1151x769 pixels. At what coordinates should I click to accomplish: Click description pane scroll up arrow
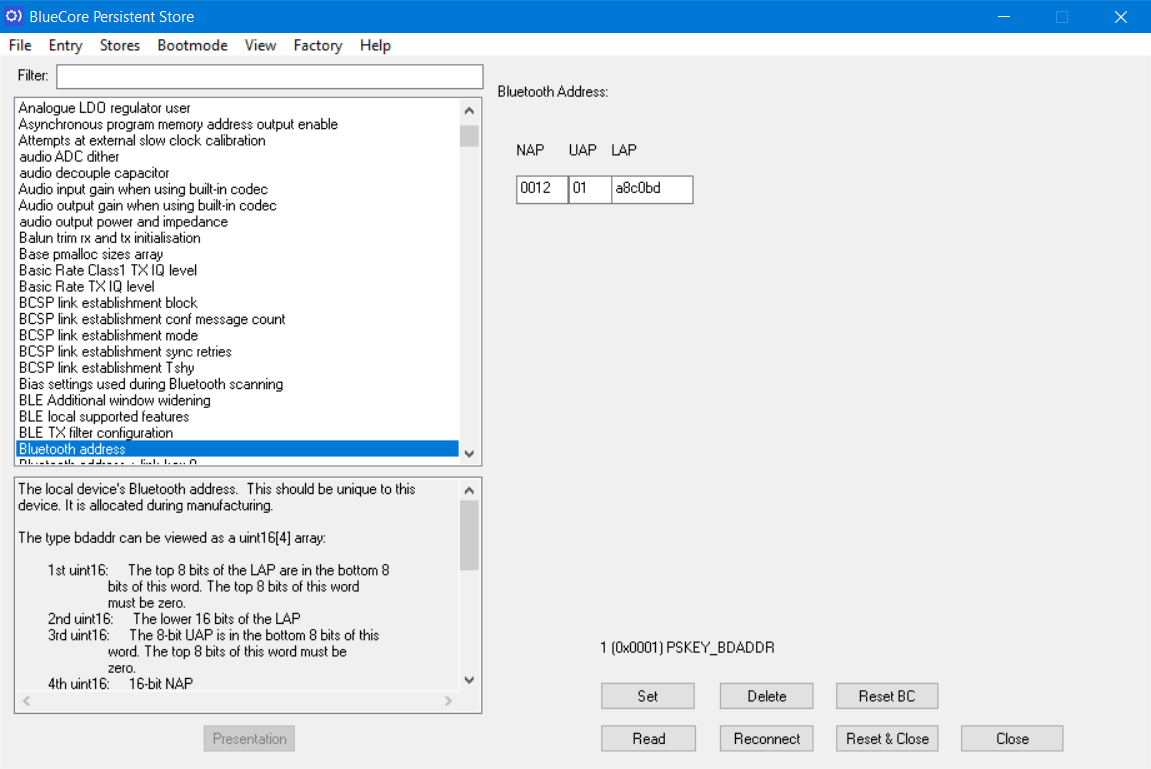[x=469, y=490]
